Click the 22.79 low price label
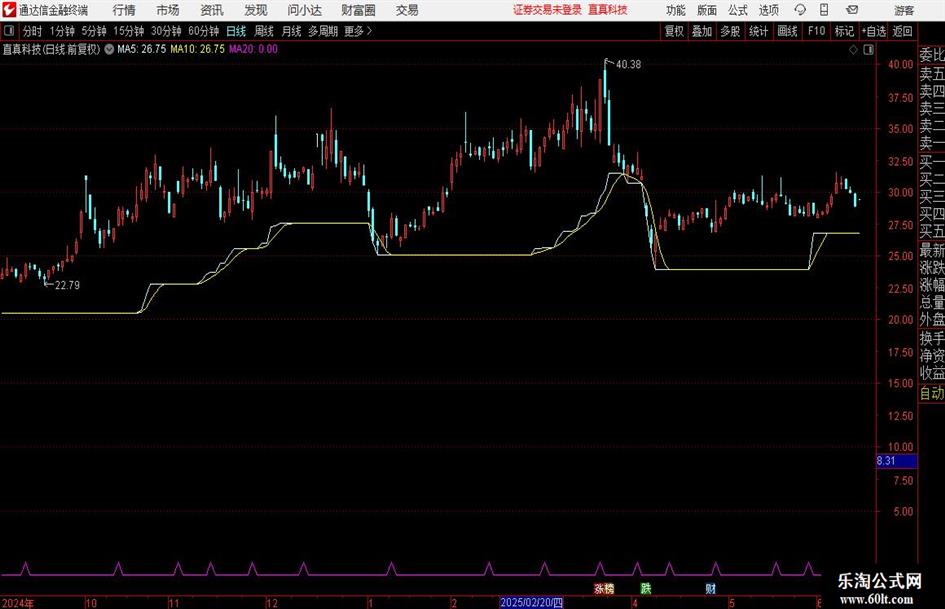 (67, 285)
